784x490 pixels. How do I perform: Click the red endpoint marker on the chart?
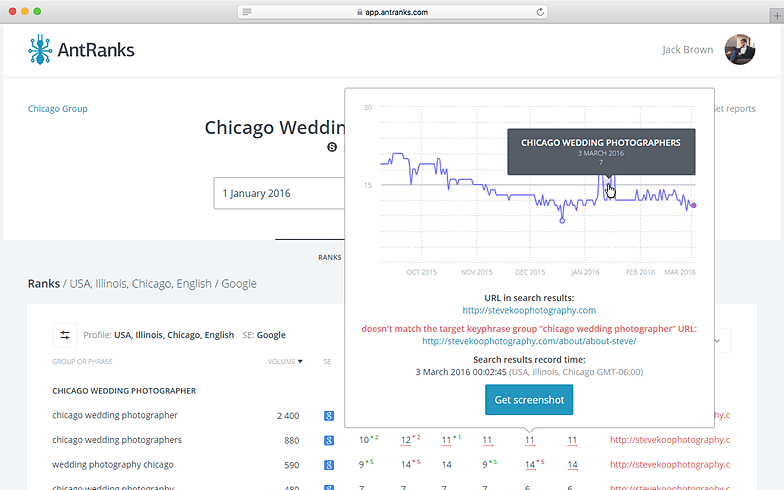(x=694, y=206)
